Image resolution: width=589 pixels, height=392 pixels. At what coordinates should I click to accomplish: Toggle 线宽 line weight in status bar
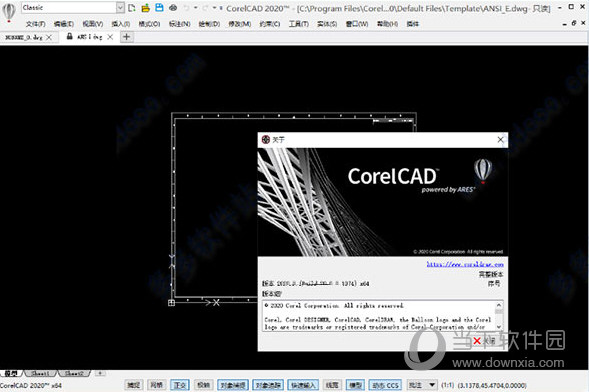click(x=332, y=385)
